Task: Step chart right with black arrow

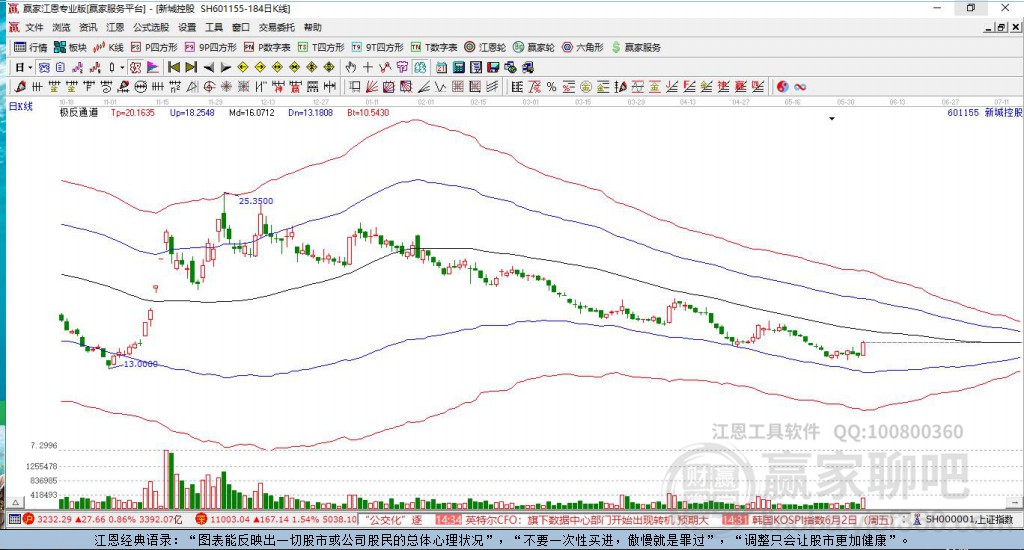Action: click(x=225, y=67)
